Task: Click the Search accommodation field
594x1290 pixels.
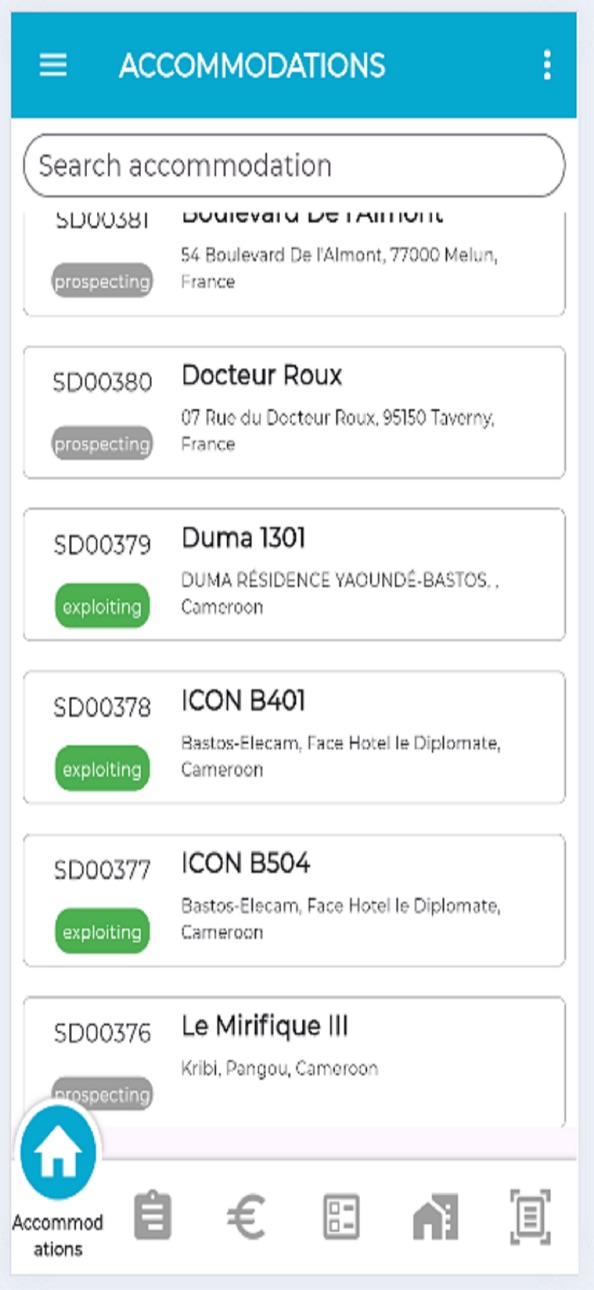Action: 294,165
